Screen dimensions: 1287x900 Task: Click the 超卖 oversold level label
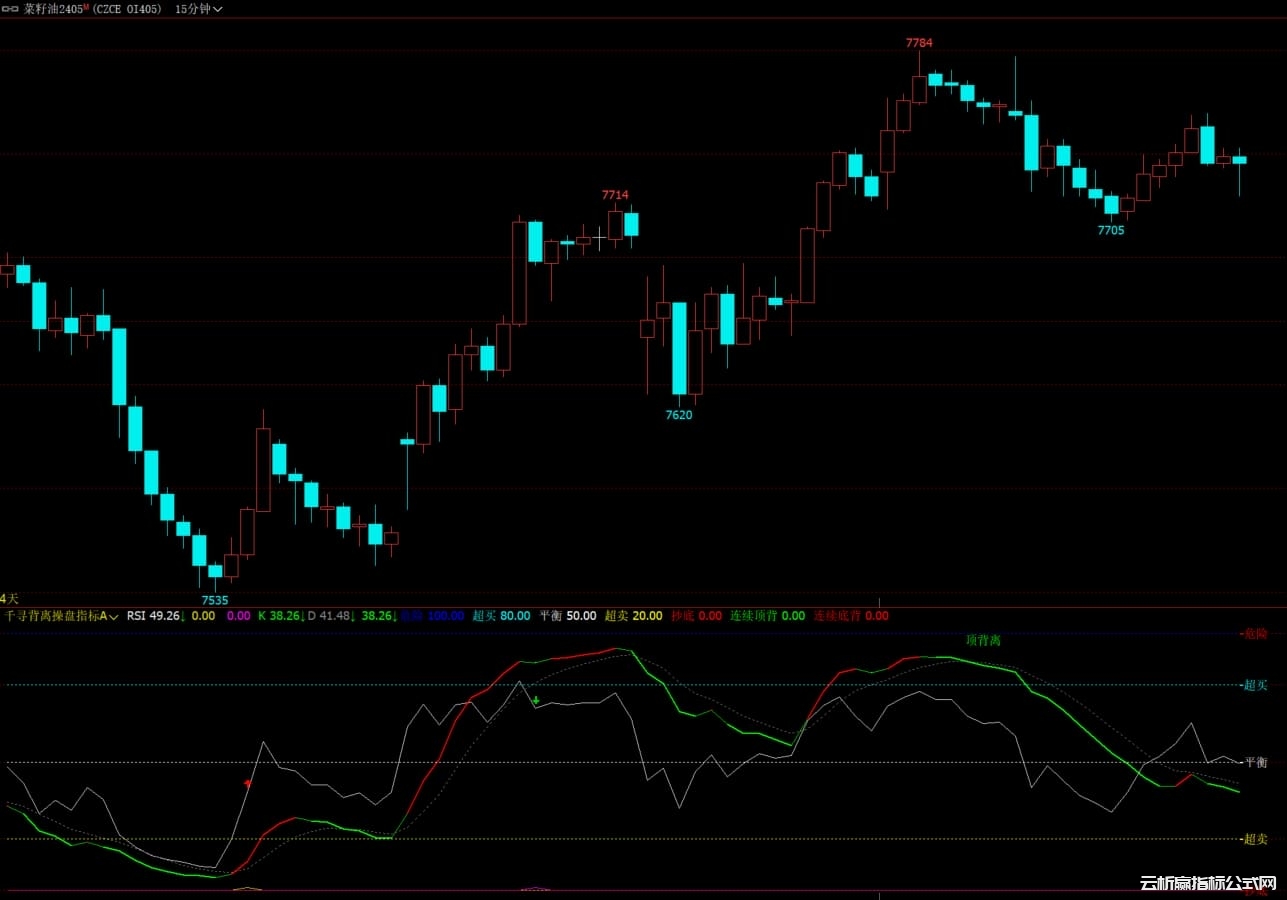tap(1255, 839)
